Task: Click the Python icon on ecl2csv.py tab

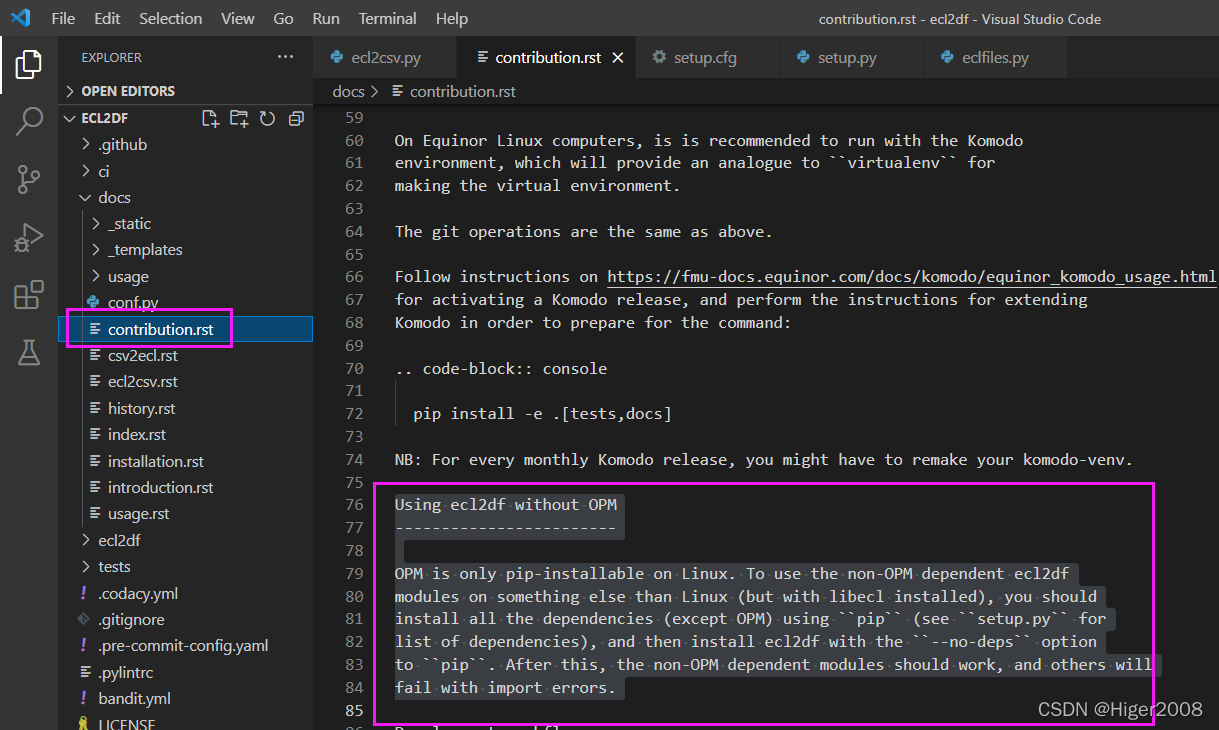Action: tap(338, 58)
